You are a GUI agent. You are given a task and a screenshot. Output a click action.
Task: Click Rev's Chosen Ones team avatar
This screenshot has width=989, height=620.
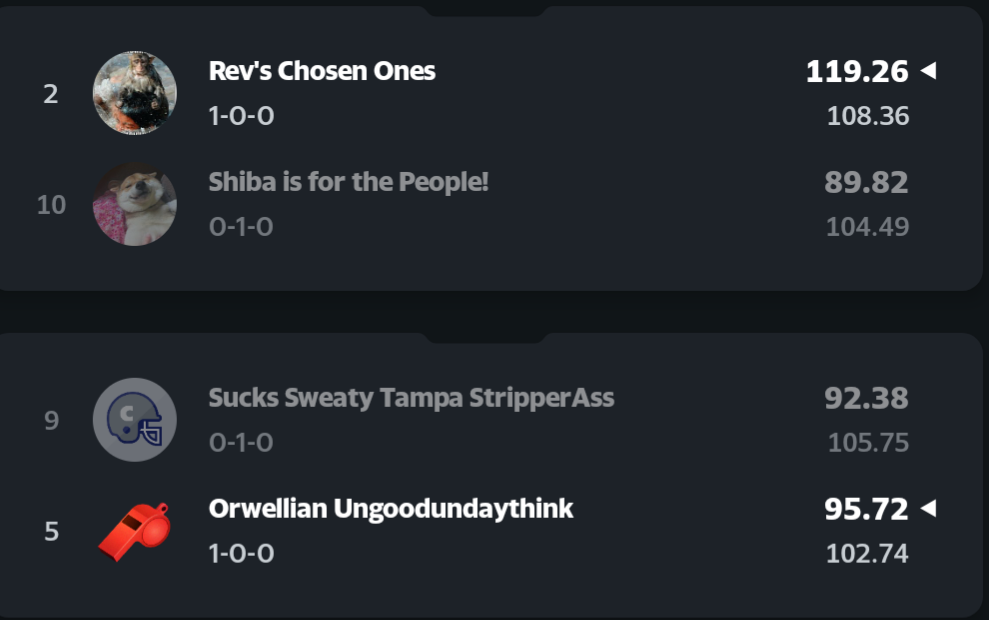click(x=135, y=93)
